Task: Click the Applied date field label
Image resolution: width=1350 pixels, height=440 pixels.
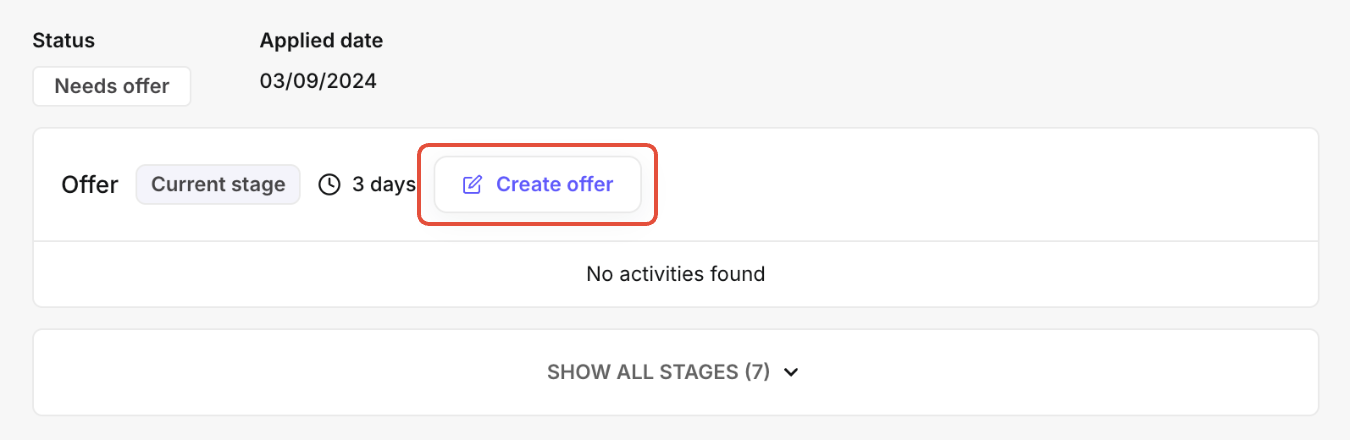Action: pos(321,41)
